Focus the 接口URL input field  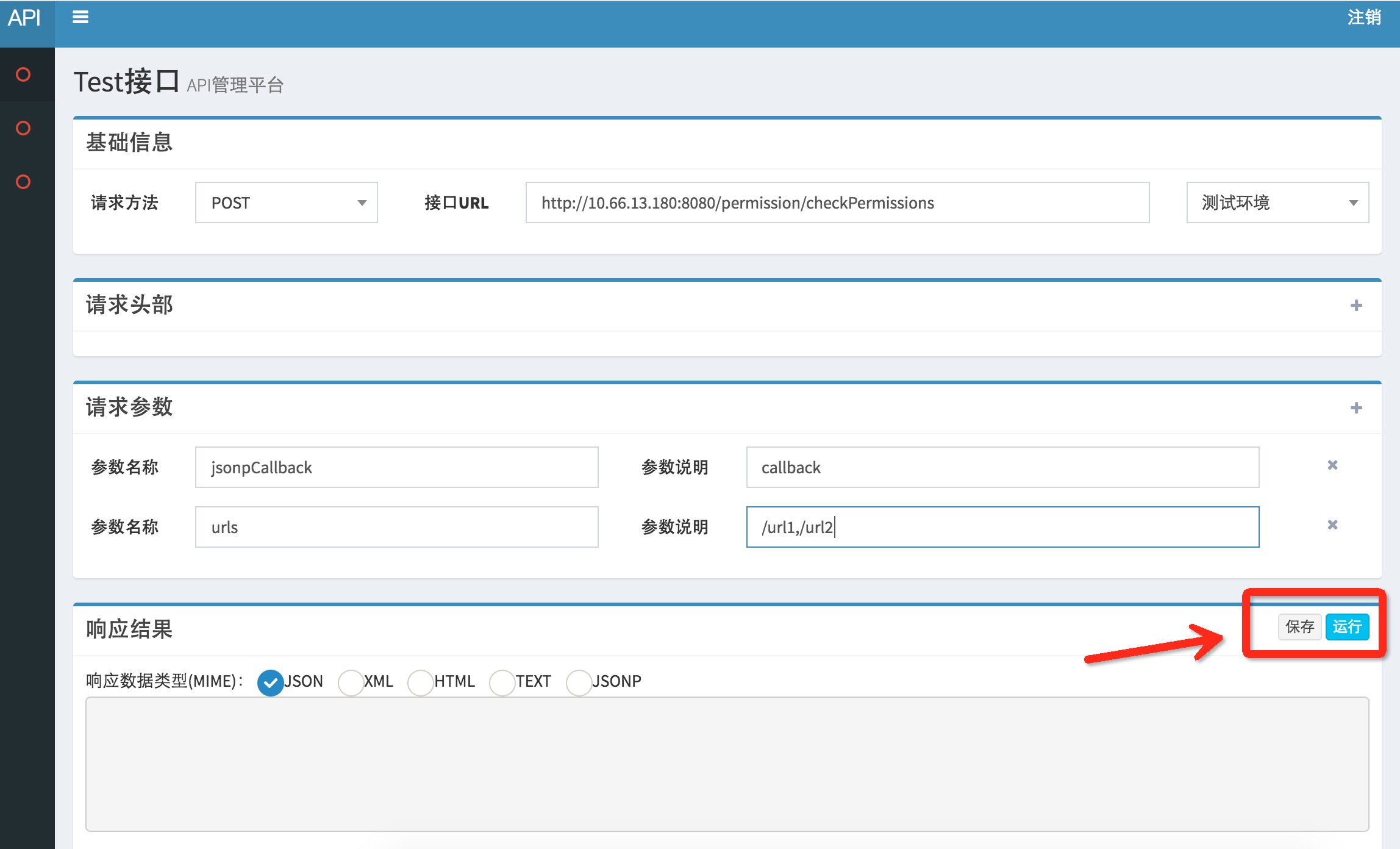[837, 203]
